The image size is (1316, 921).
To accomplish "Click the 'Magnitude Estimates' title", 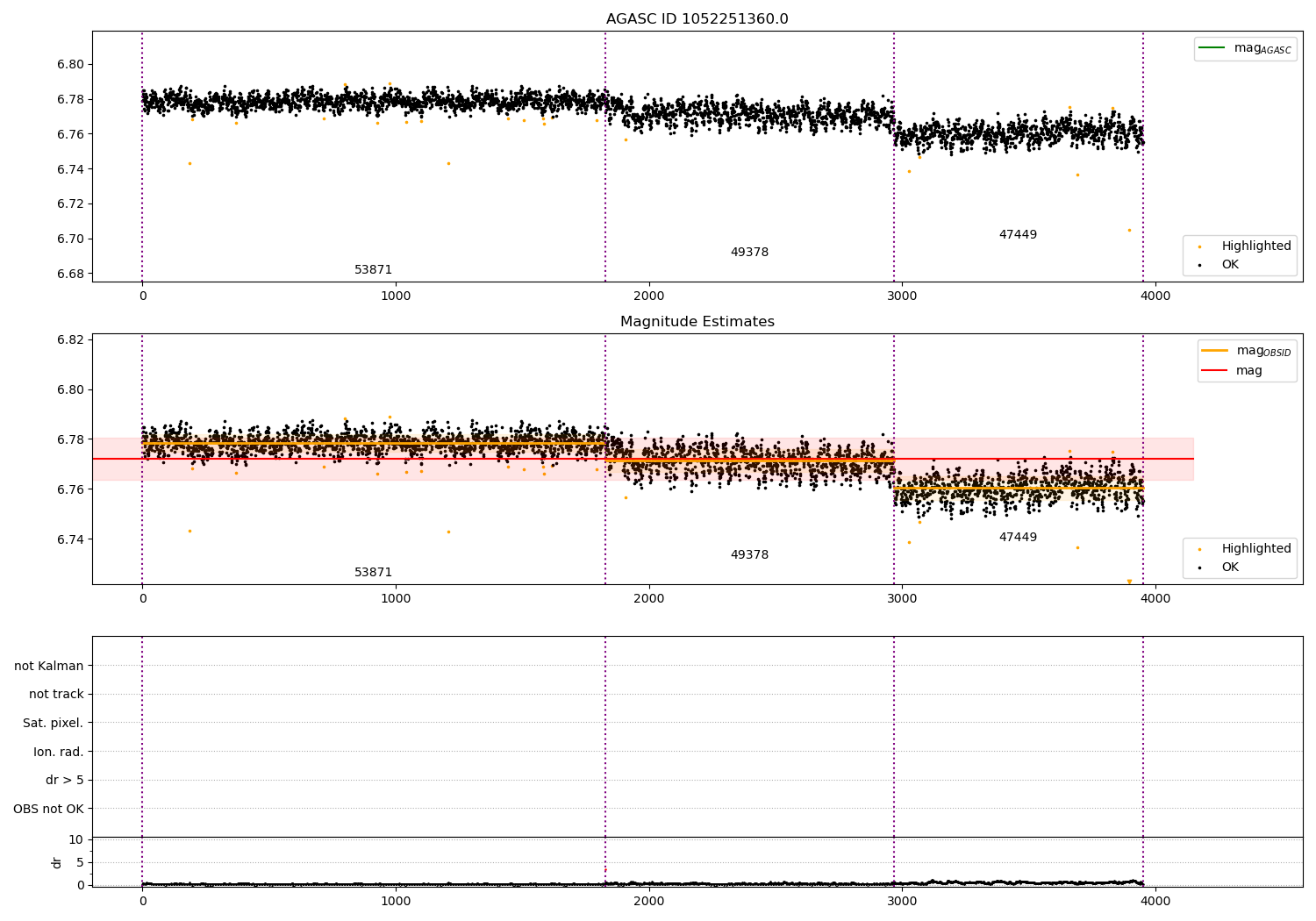I will [x=697, y=322].
